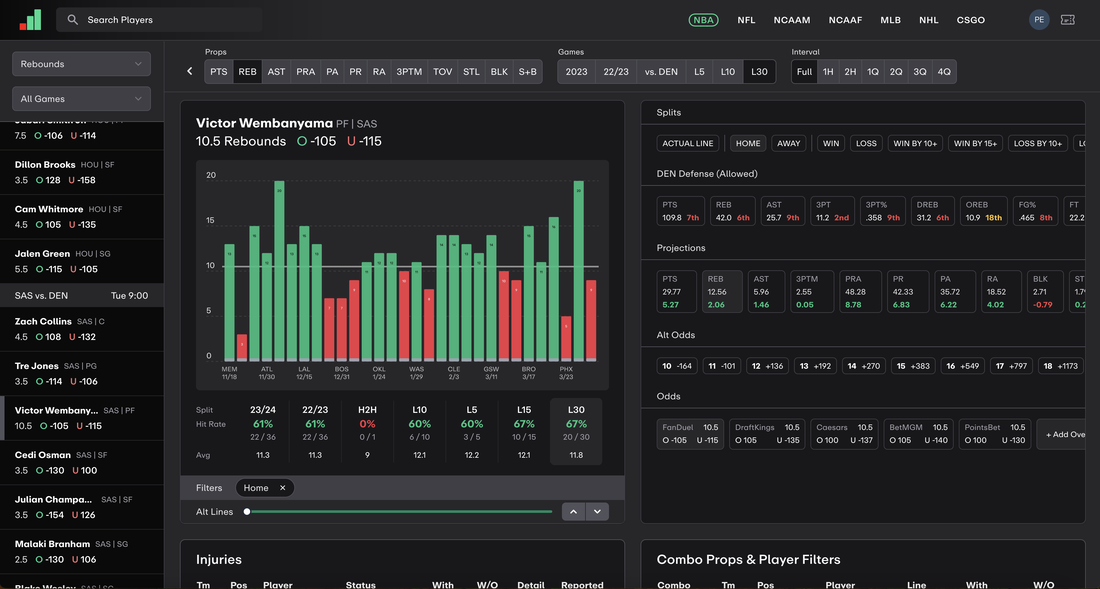The width and height of the screenshot is (1100, 589).
Task: Click the Search Players field
Action: click(x=159, y=20)
